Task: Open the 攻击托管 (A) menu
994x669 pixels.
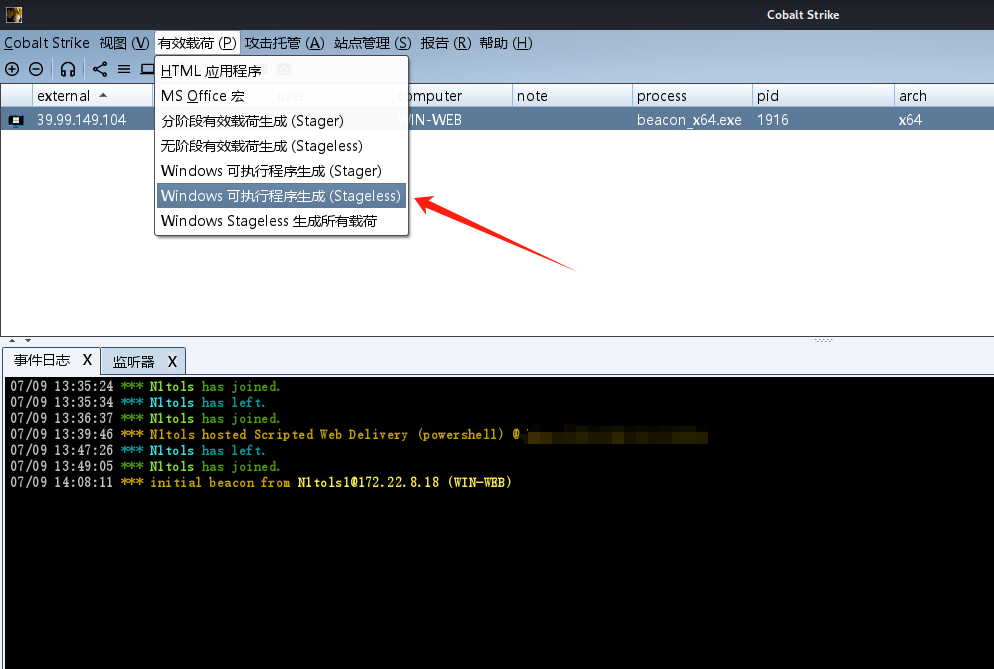Action: tap(284, 43)
